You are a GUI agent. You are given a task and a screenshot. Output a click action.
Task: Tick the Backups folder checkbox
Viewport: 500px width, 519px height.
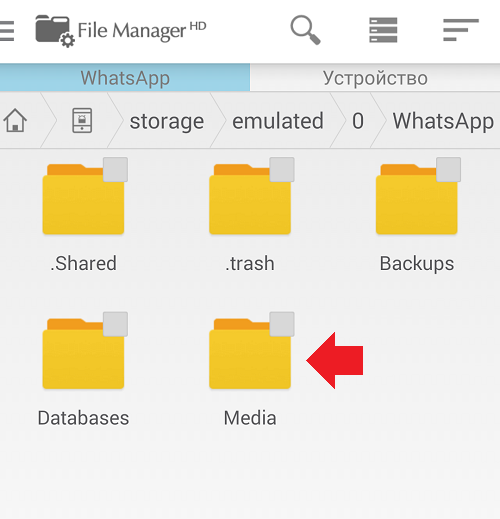click(x=449, y=170)
